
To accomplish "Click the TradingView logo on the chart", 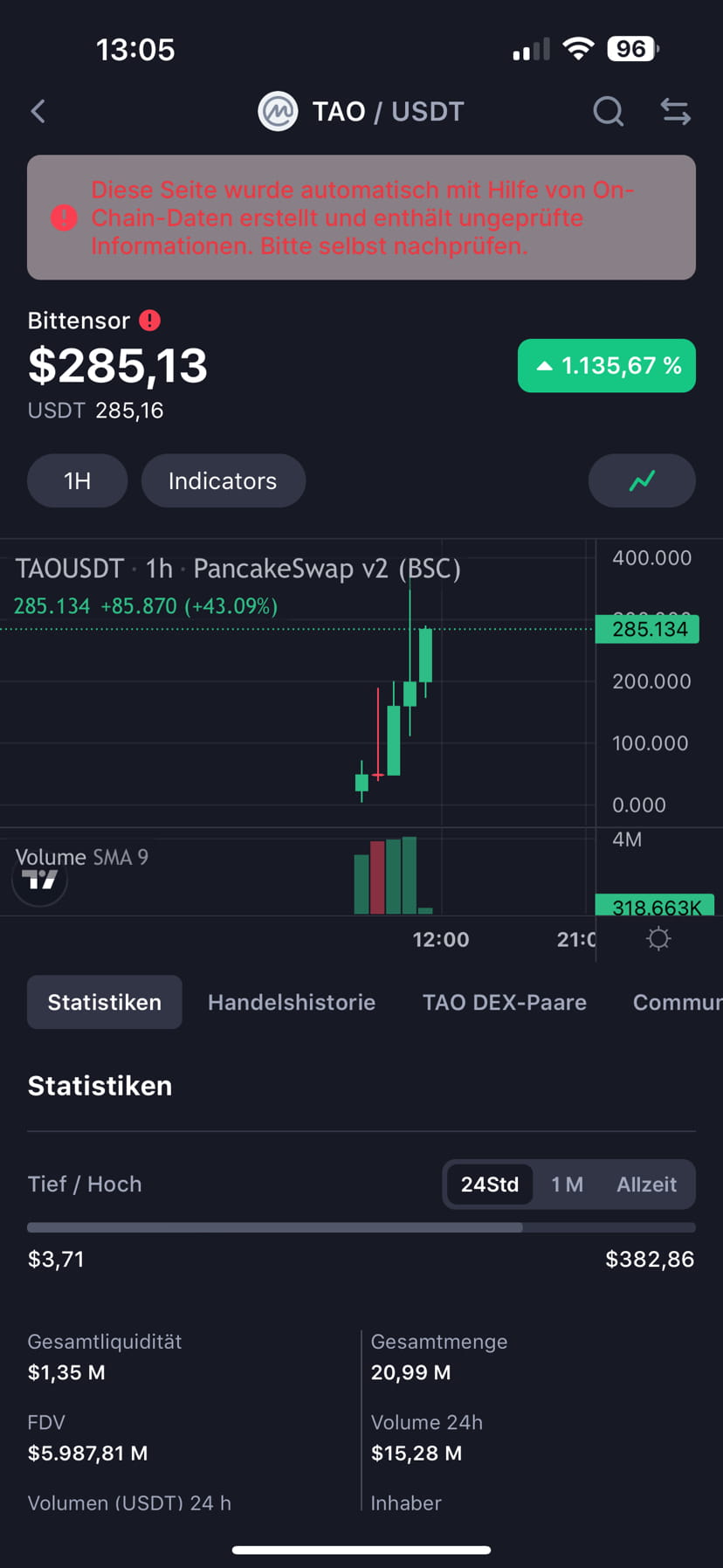I will click(x=38, y=880).
